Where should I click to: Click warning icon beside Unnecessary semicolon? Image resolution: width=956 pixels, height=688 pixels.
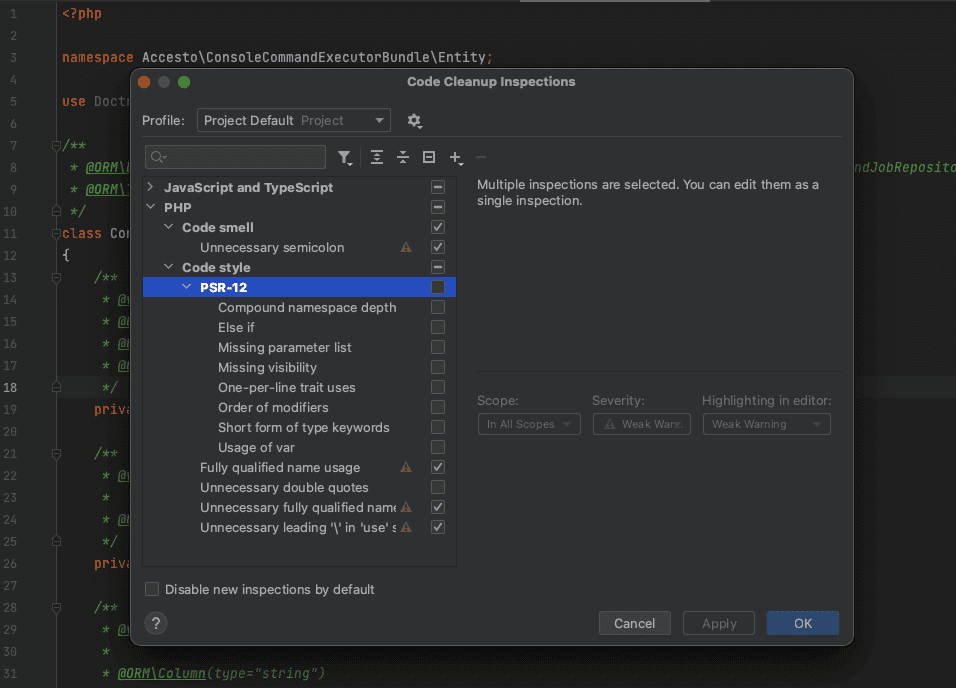click(406, 247)
